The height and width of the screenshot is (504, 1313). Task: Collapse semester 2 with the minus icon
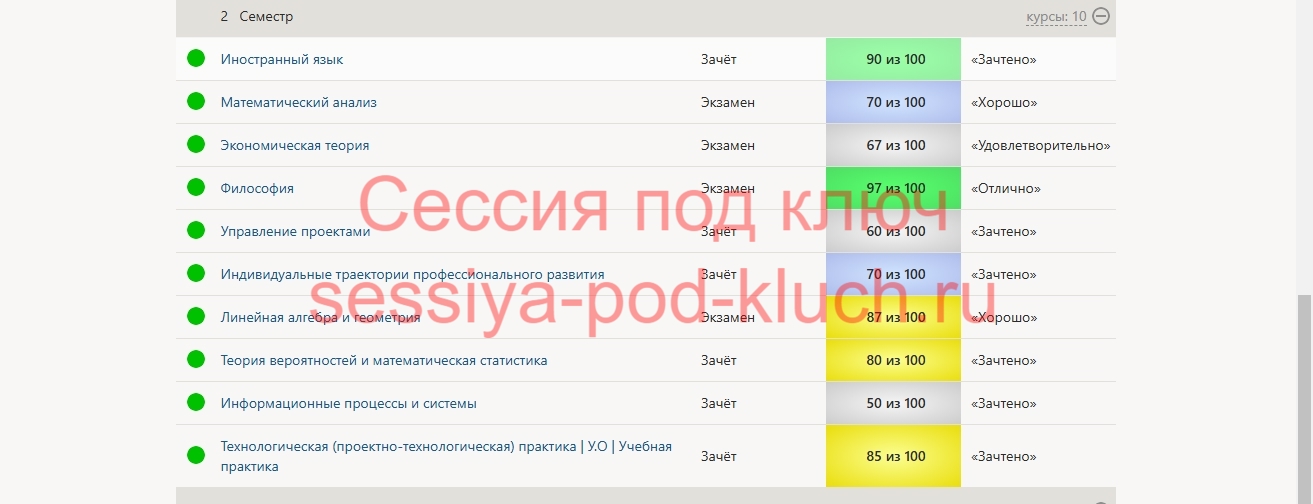(1101, 16)
